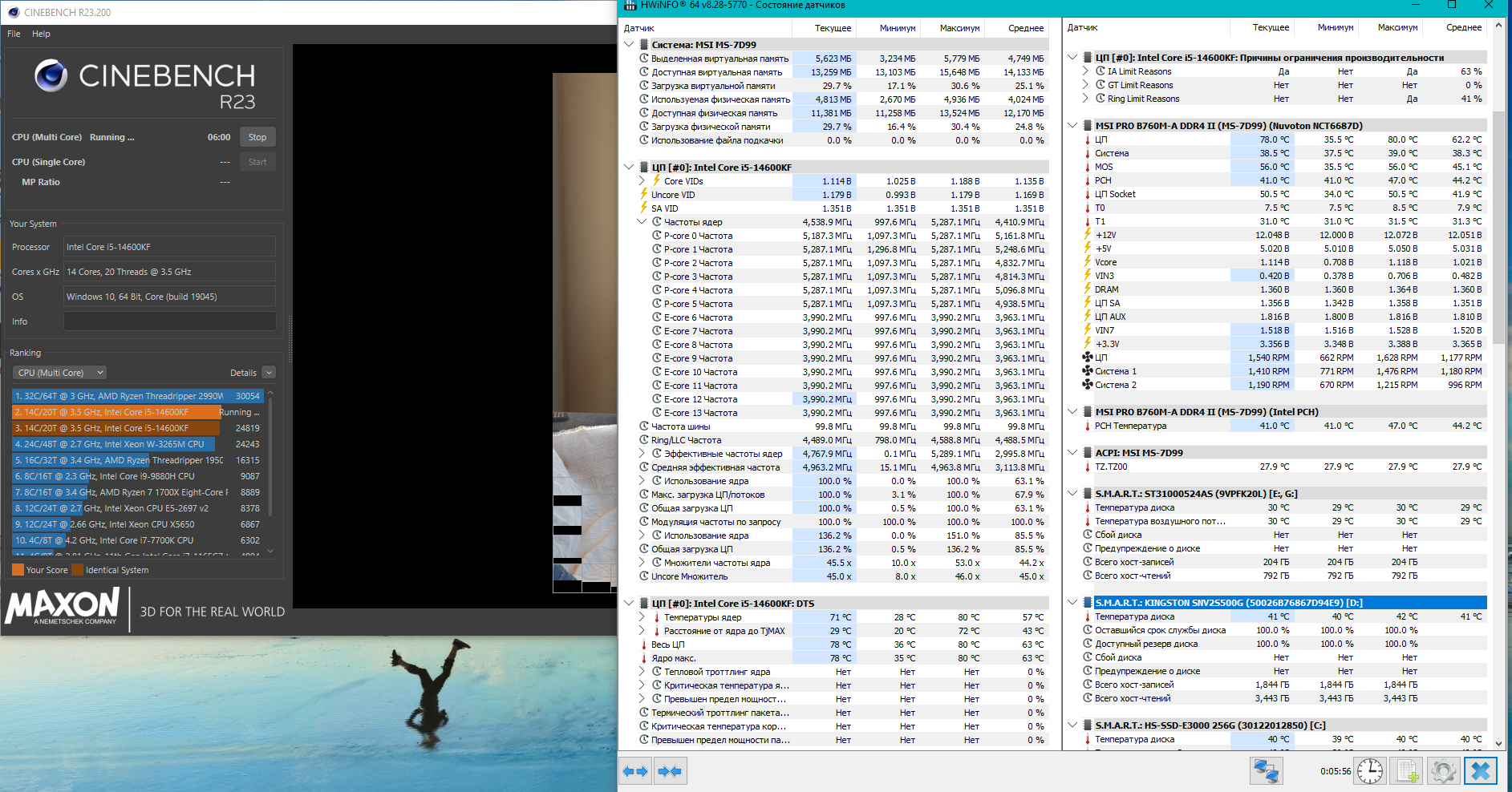Close sensors with the blue X icon

coord(1481,771)
